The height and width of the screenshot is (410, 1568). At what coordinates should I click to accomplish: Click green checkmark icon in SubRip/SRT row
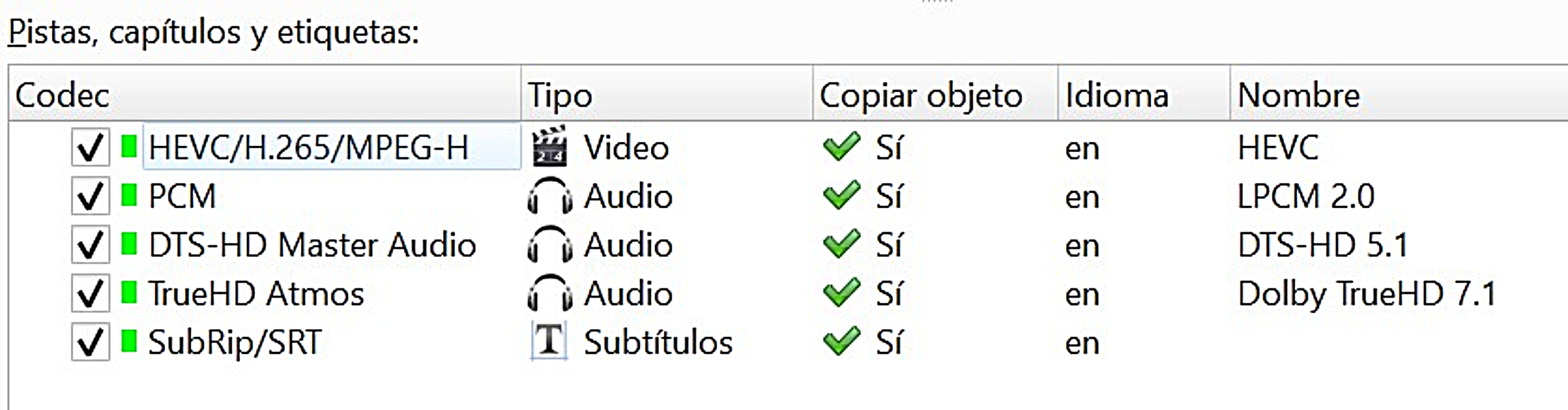pyautogui.click(x=841, y=341)
